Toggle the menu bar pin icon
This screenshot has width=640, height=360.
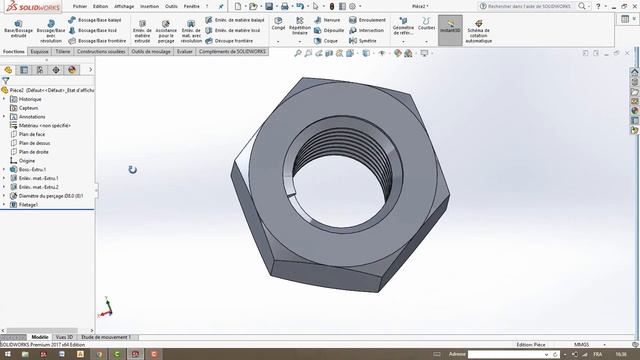(221, 7)
